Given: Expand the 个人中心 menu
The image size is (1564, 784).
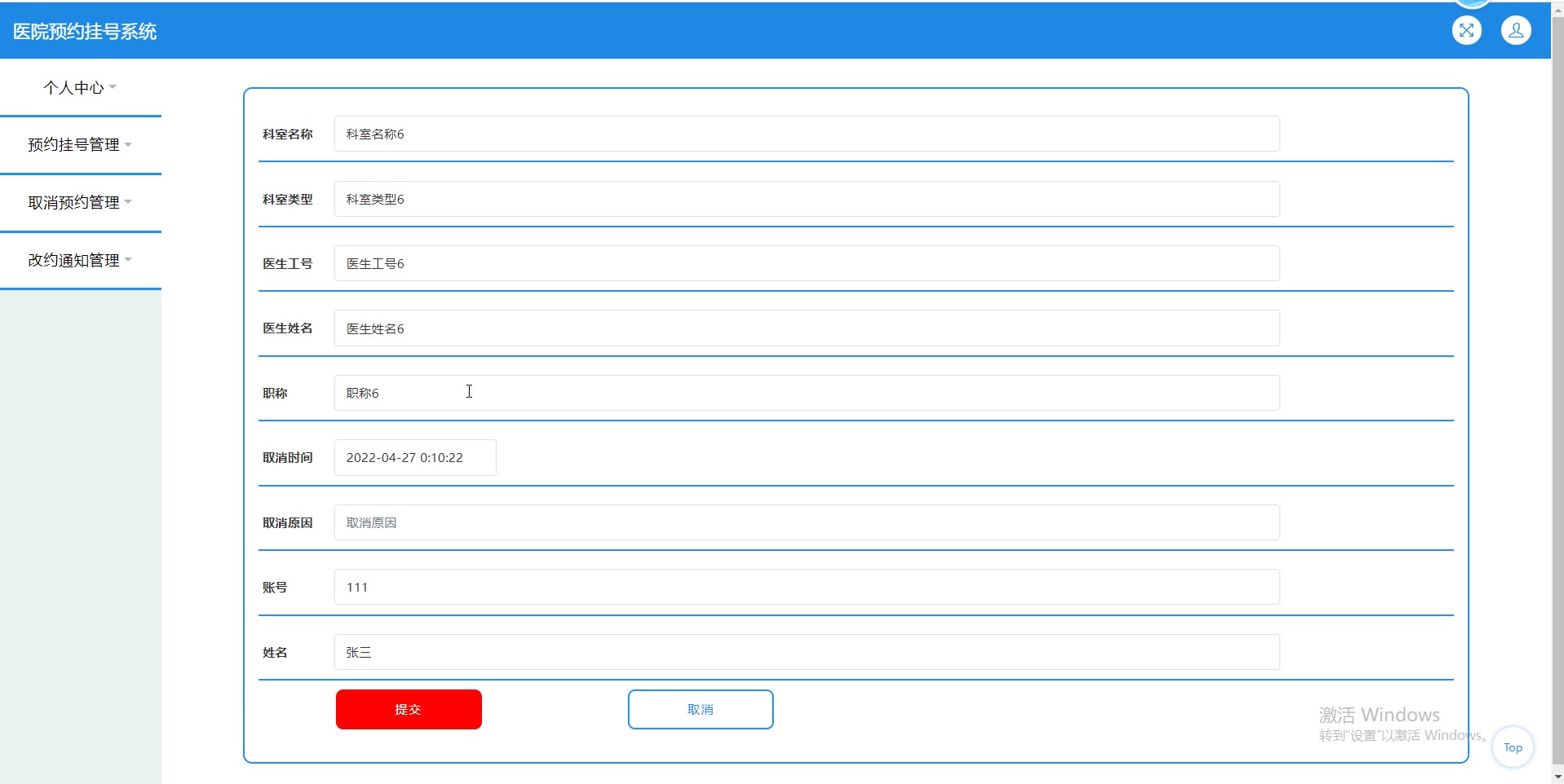Looking at the screenshot, I should tap(80, 87).
